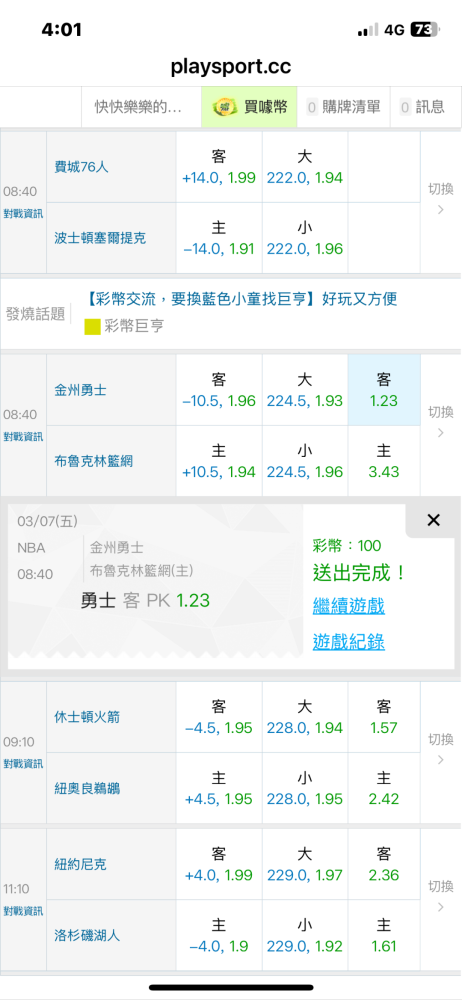Open the 休士頓火箭 team link
The height and width of the screenshot is (1000, 462).
click(x=87, y=717)
